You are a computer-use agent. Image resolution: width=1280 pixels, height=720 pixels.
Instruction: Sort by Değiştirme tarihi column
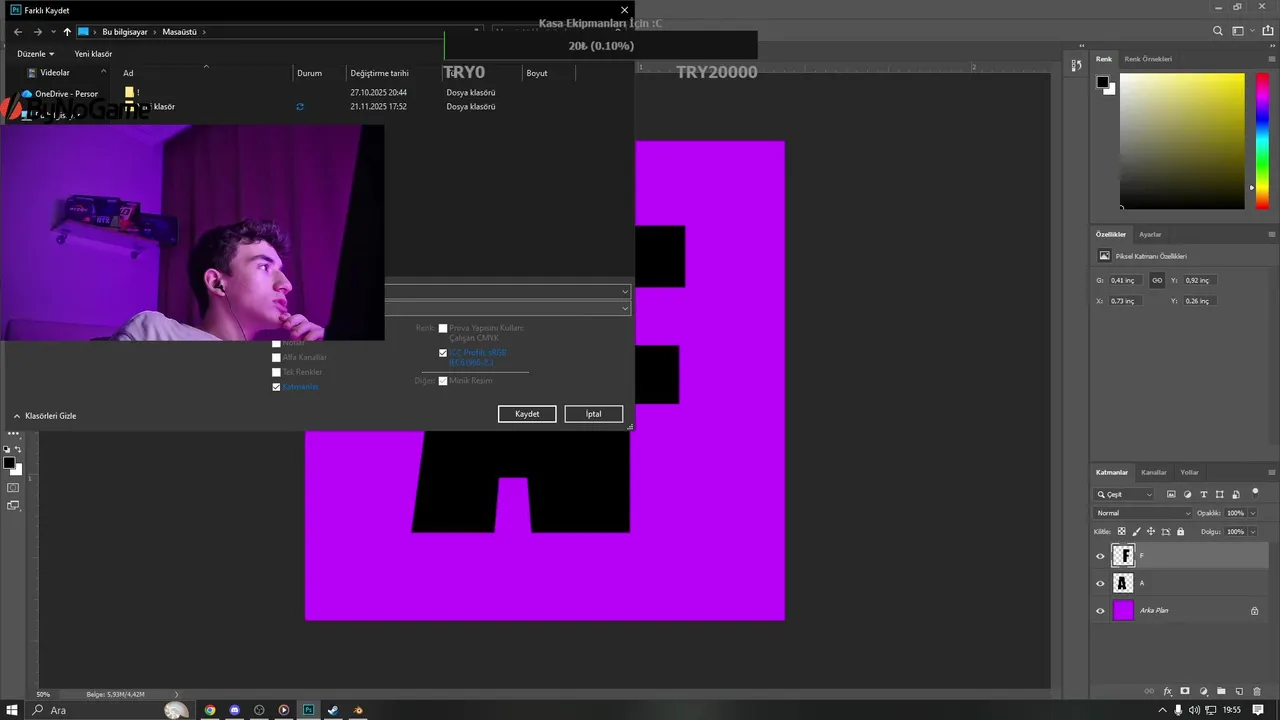coord(379,73)
